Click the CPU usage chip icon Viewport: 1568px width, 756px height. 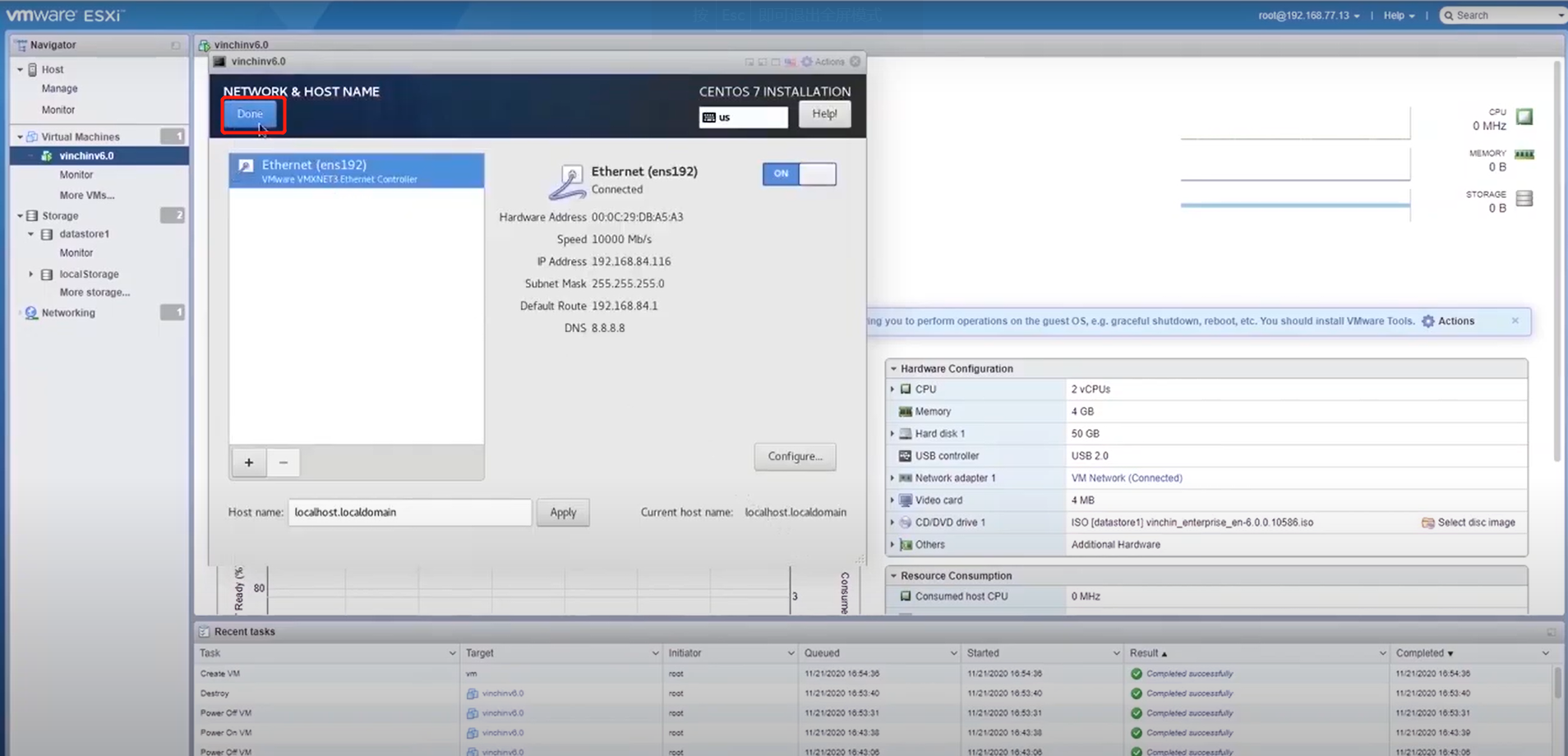1524,117
